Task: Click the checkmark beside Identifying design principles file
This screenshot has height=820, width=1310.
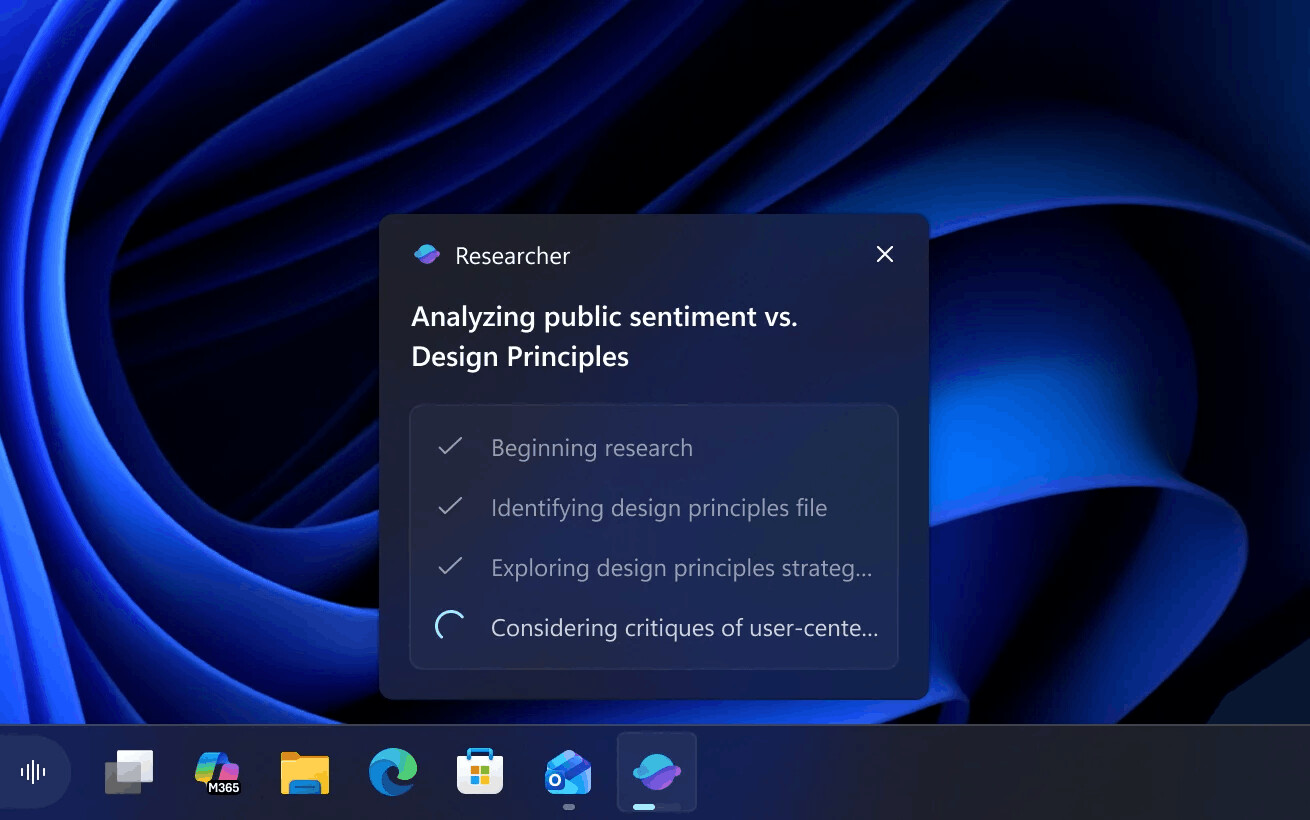Action: (x=450, y=507)
